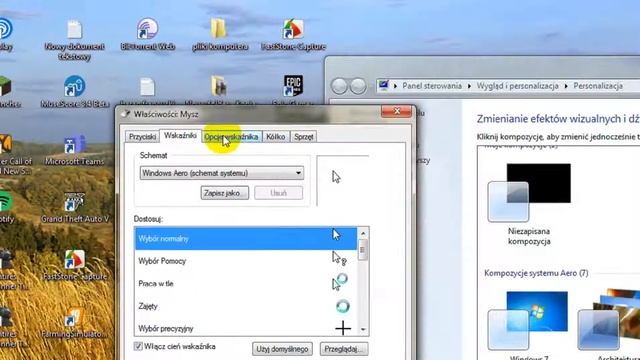Image resolution: width=640 pixels, height=360 pixels.
Task: Select Wybór Pomocy list entry
Action: (x=246, y=261)
